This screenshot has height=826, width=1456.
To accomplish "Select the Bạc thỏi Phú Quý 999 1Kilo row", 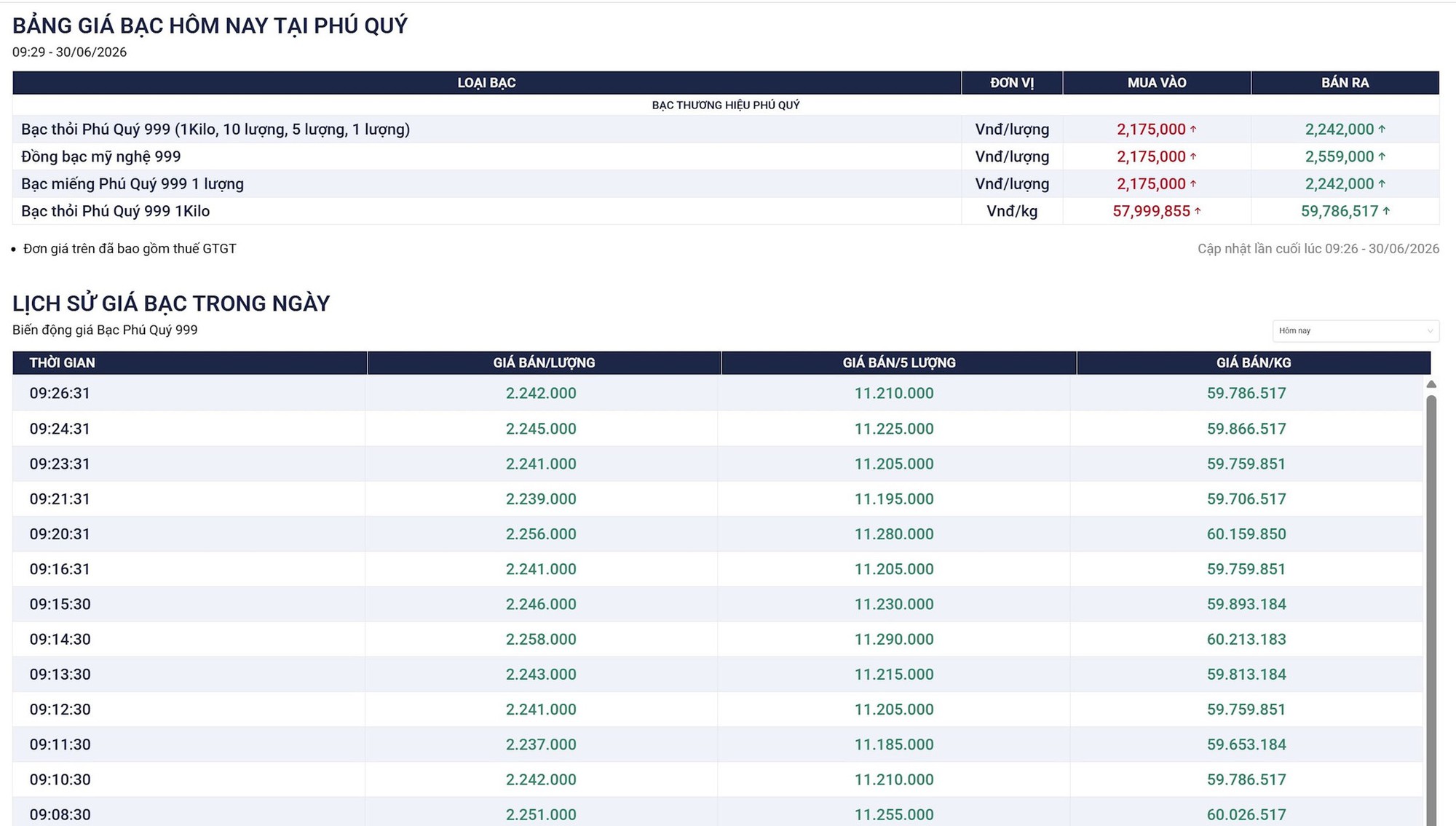I will coord(725,211).
